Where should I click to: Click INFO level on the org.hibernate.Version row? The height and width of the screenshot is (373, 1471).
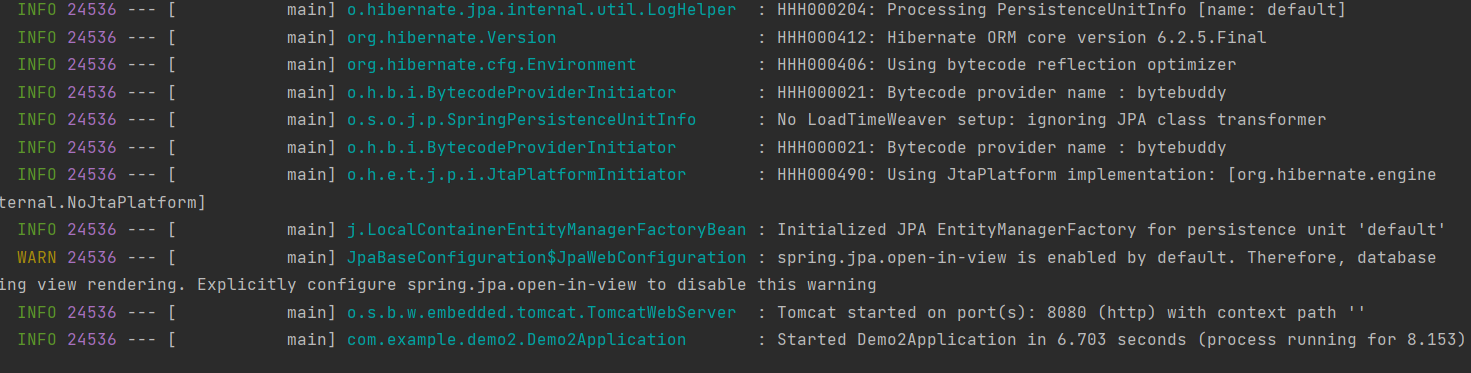37,37
